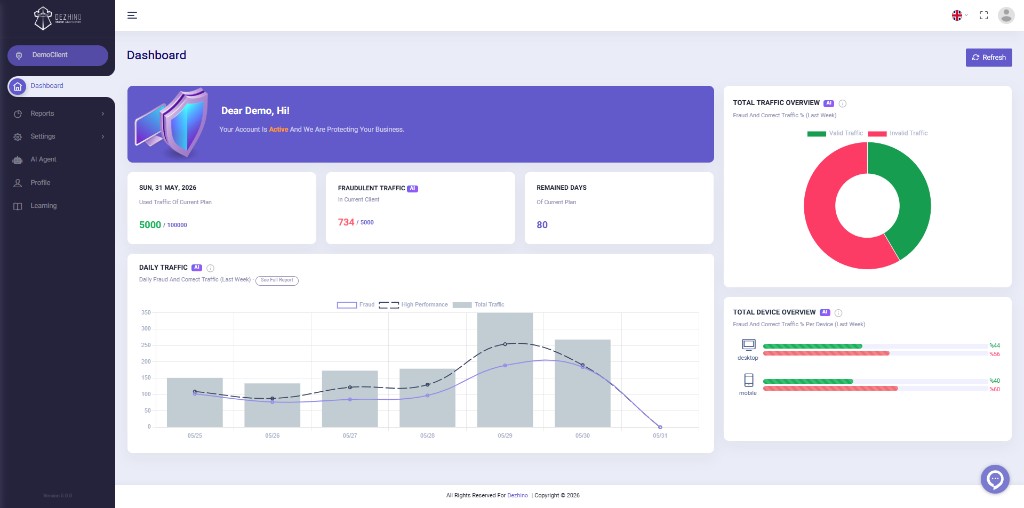Click the 05/31 fraud data point

tap(660, 427)
